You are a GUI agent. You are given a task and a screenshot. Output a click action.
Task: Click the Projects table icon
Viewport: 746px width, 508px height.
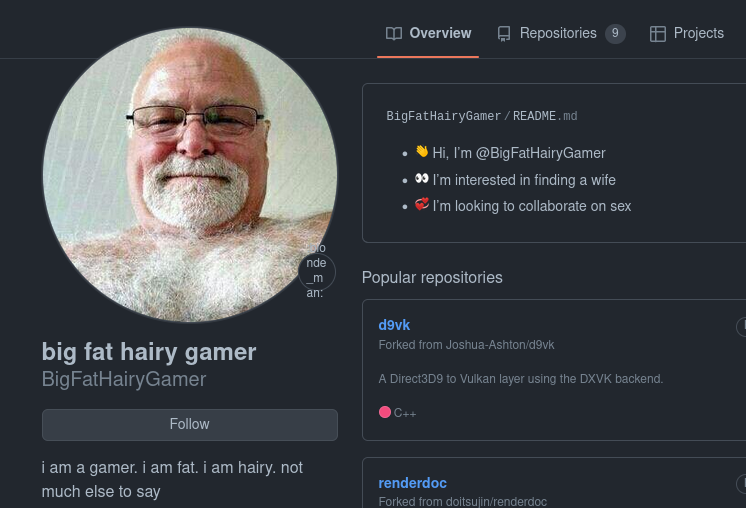[x=658, y=34]
